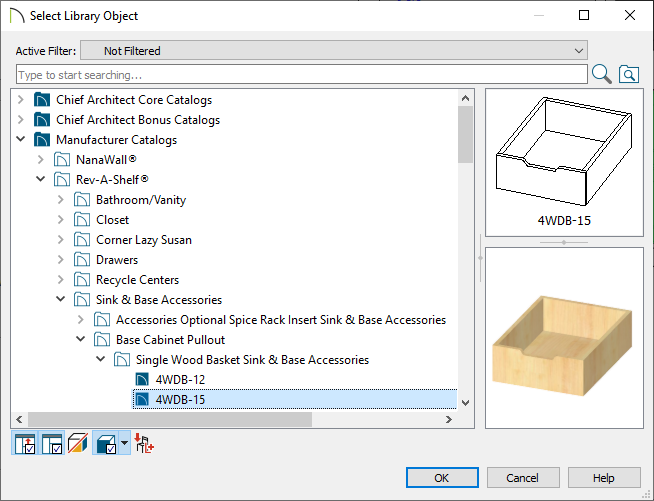Expand the Closet folder

(x=60, y=219)
